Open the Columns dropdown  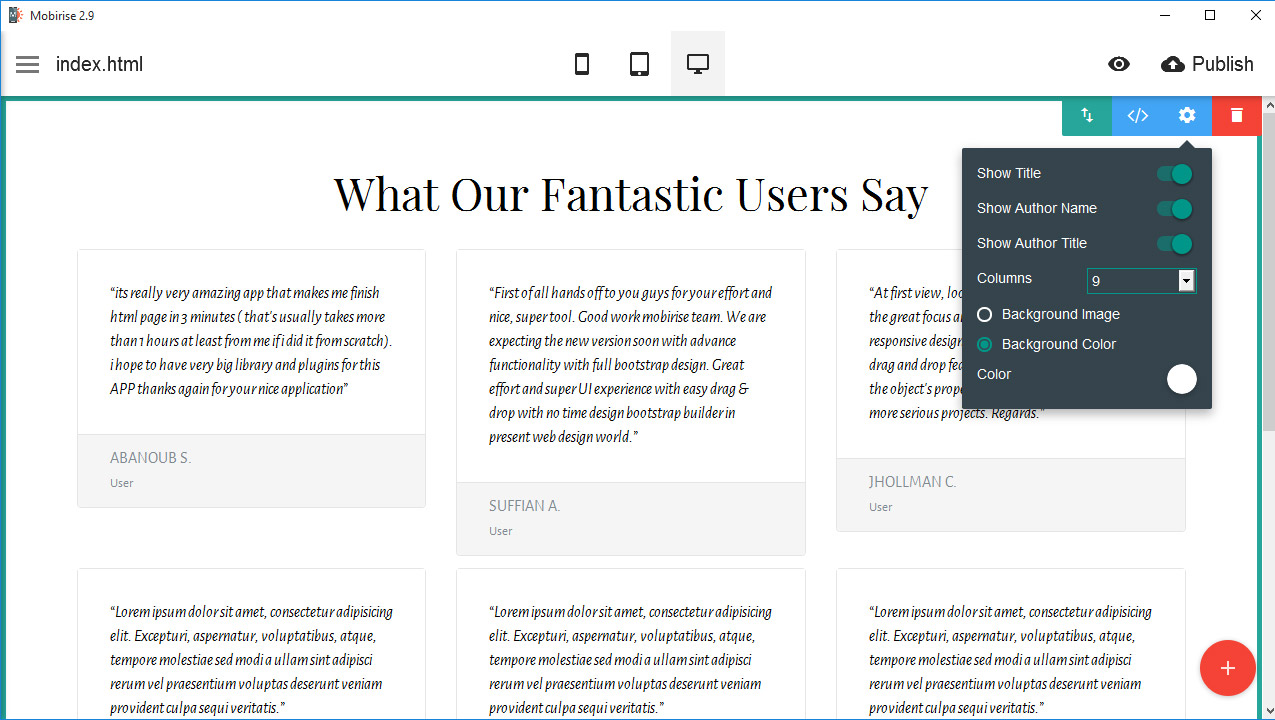[x=1186, y=281]
